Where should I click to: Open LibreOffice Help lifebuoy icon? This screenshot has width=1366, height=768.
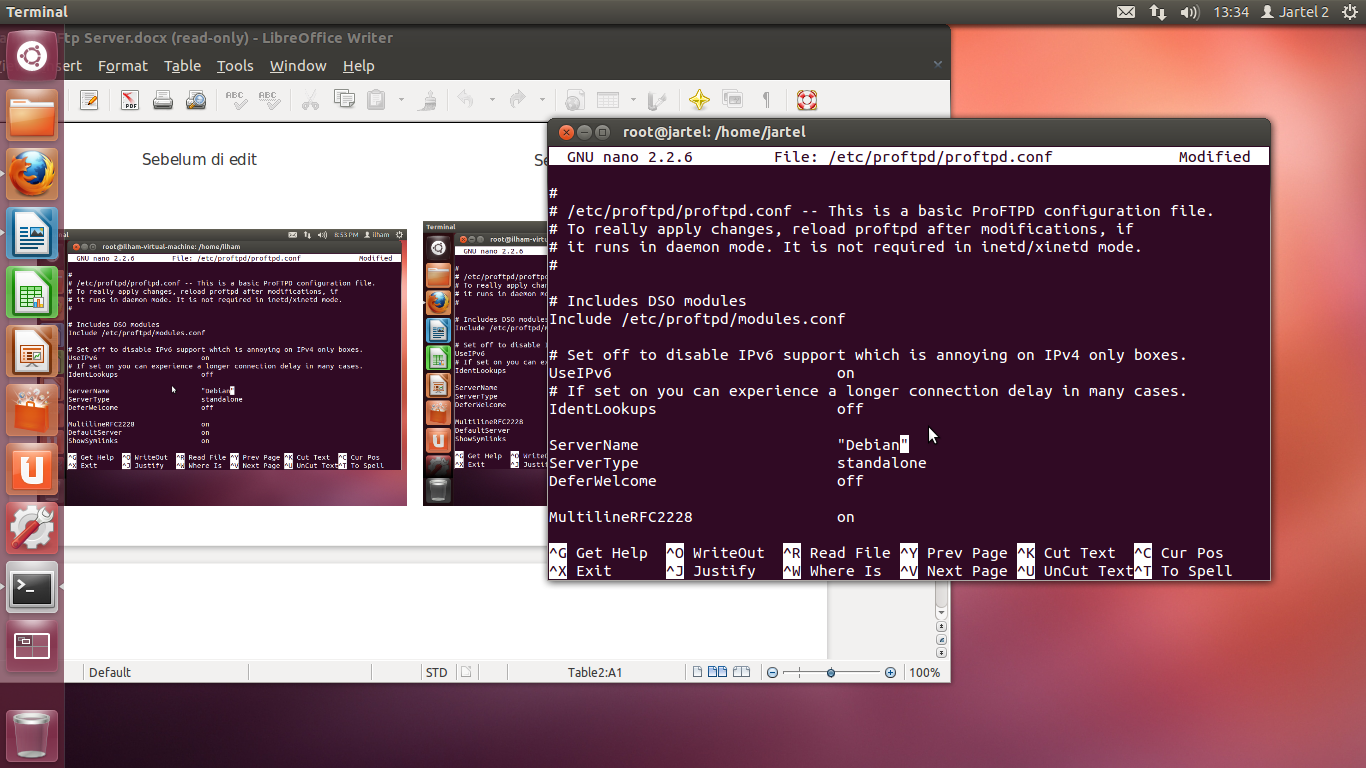pyautogui.click(x=807, y=100)
